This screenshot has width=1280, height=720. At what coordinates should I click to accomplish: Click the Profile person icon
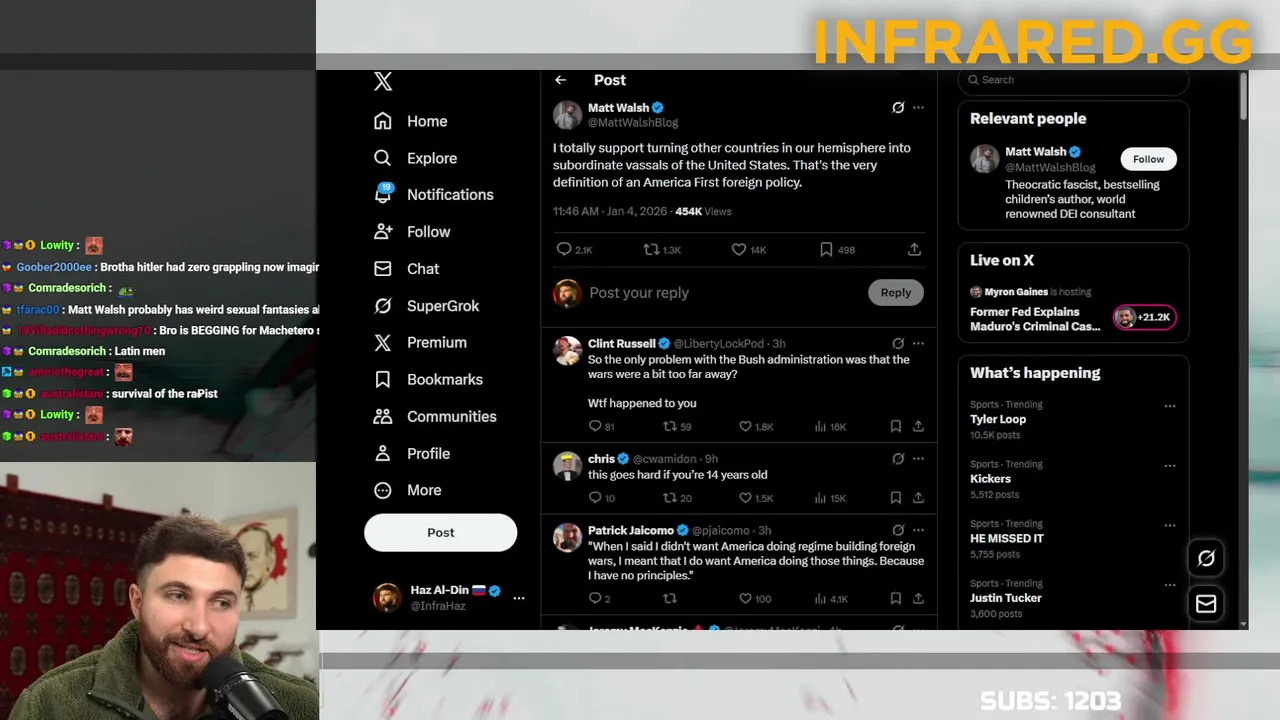tap(383, 454)
